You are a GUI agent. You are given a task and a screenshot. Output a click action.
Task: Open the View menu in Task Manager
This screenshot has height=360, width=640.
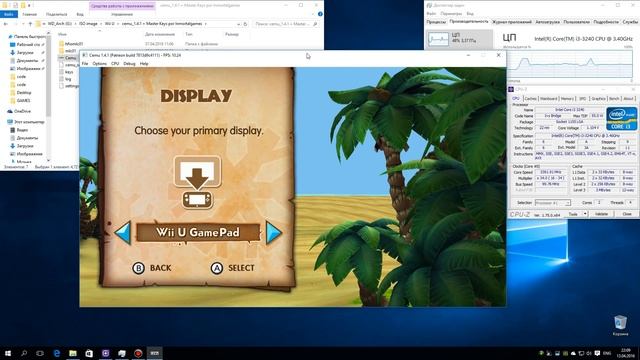pyautogui.click(x=470, y=13)
